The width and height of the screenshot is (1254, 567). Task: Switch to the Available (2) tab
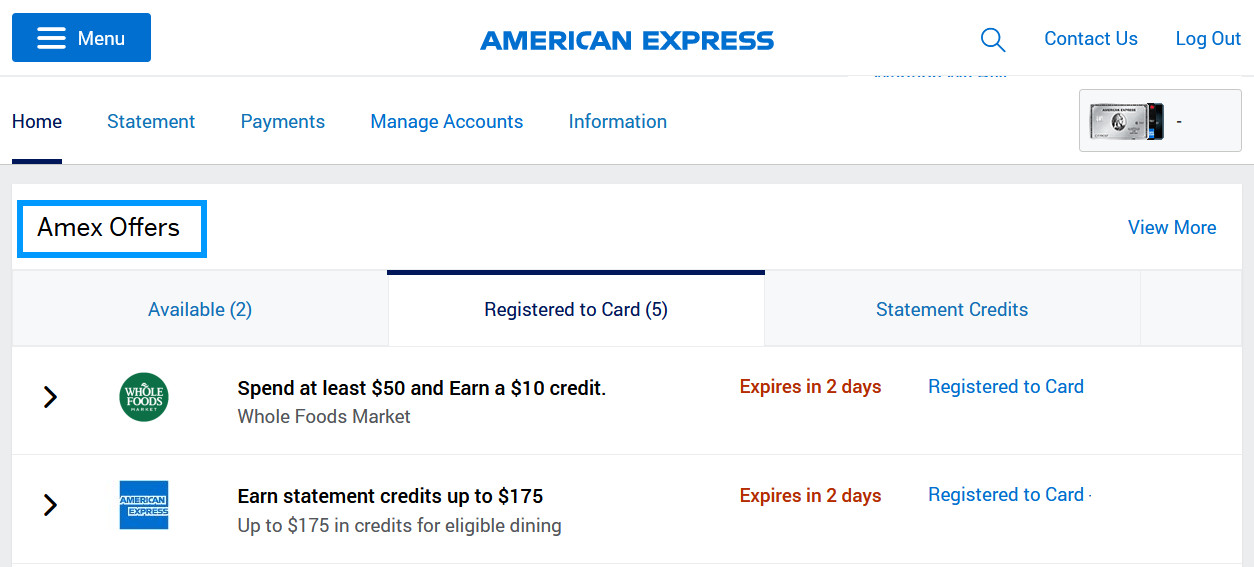tap(200, 309)
